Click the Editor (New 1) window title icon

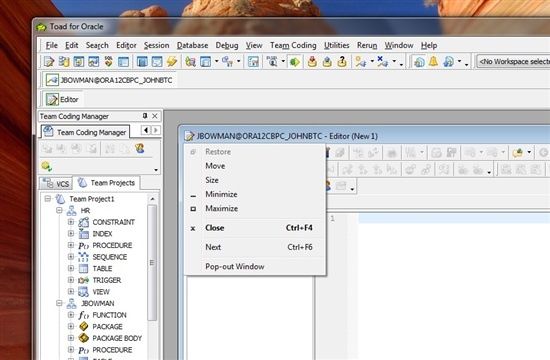[x=189, y=136]
